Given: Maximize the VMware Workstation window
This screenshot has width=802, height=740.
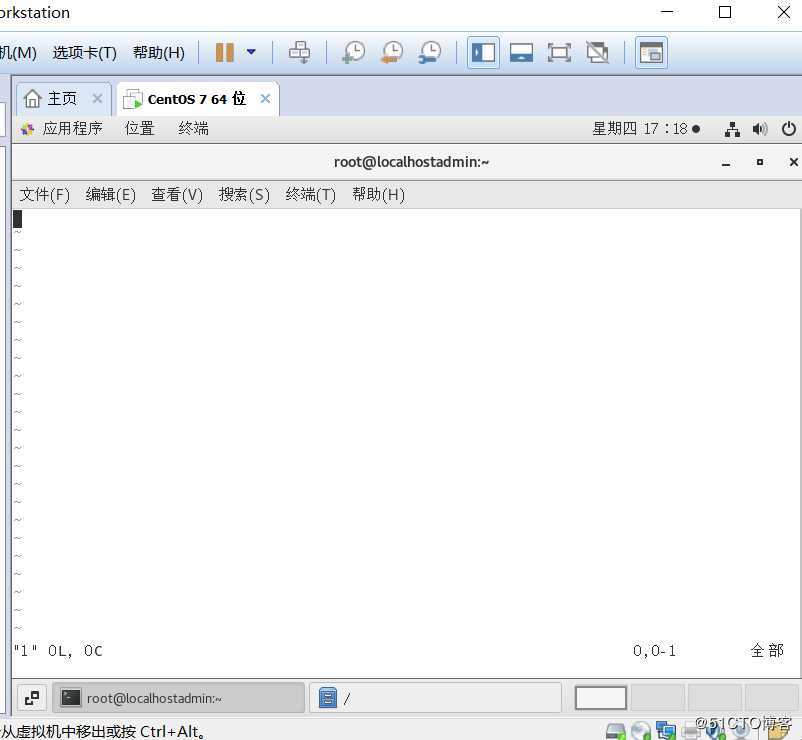Looking at the screenshot, I should coord(725,11).
